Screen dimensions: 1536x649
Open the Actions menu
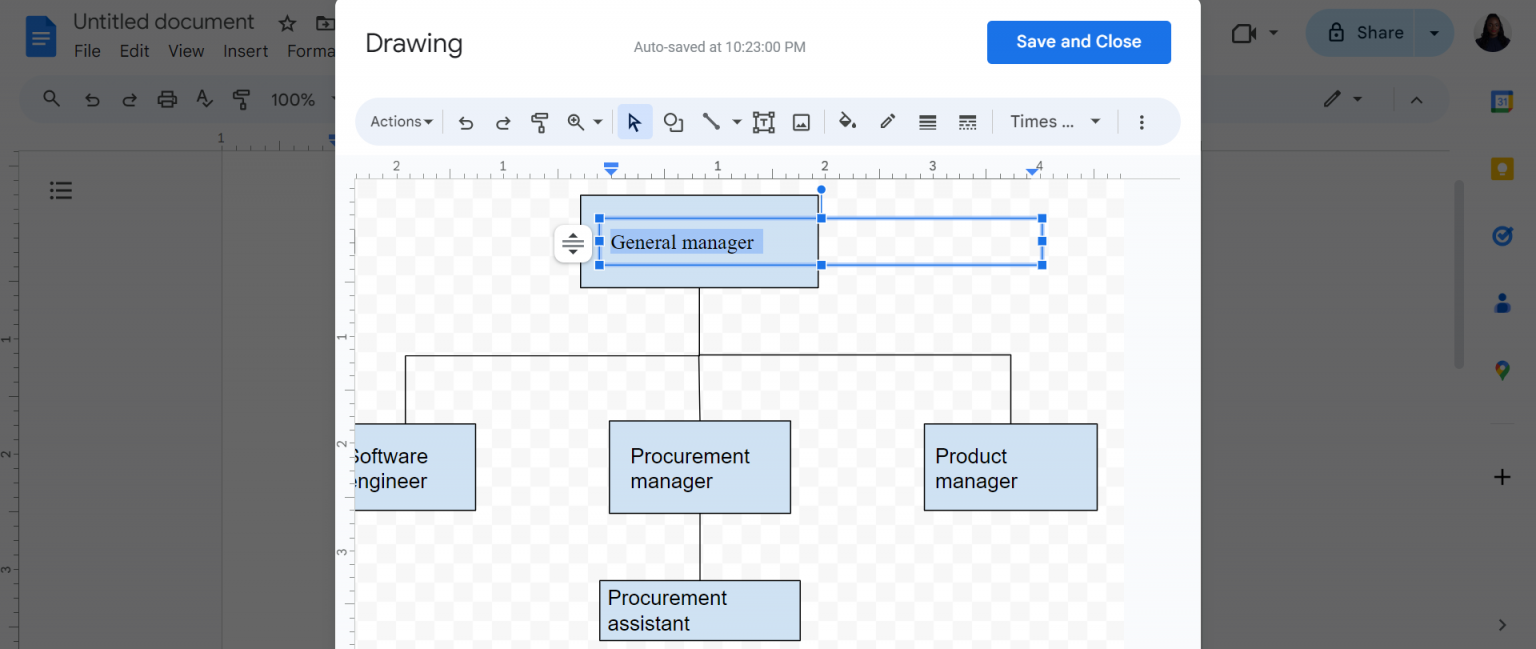[x=399, y=121]
